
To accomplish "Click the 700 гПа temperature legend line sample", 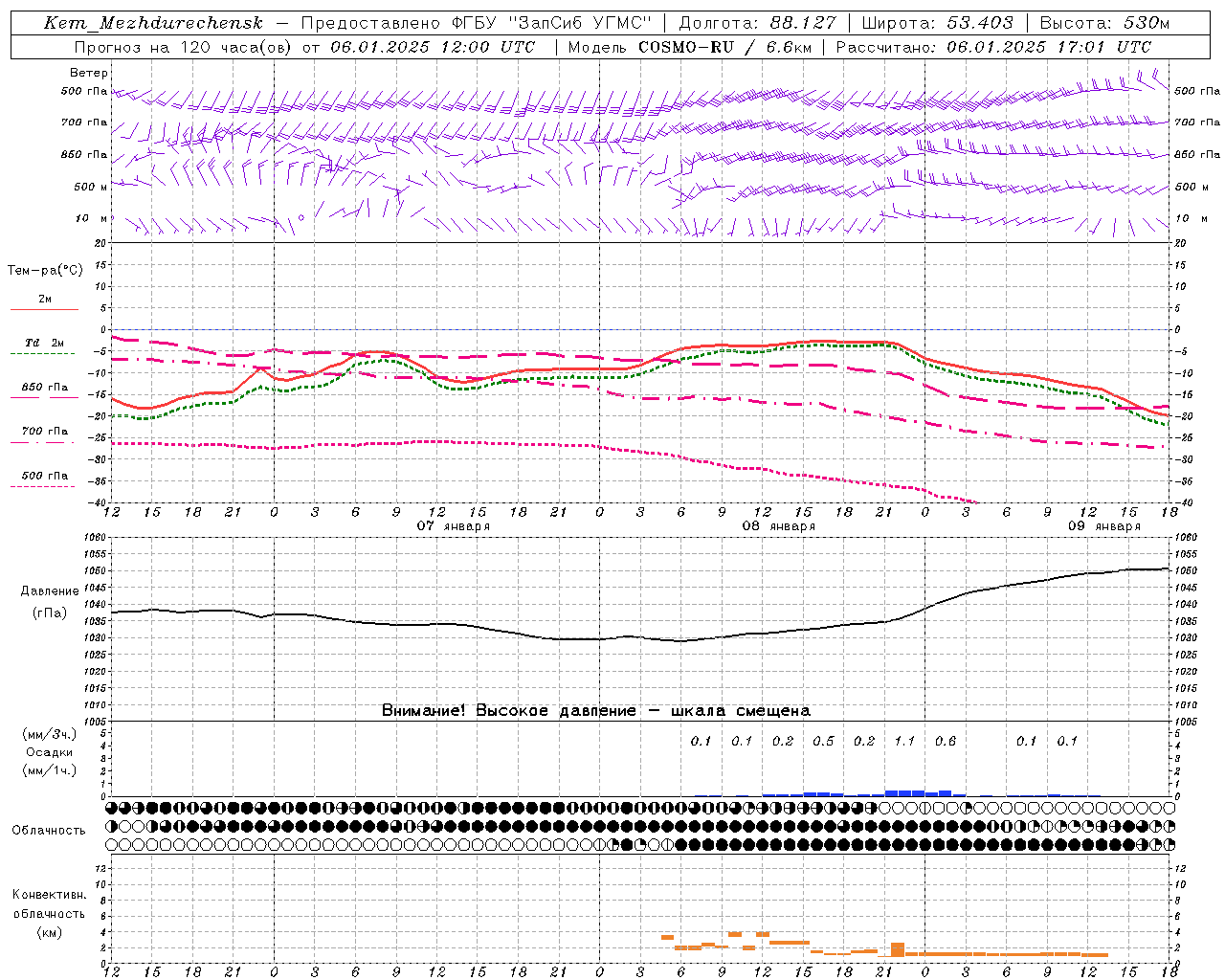I will 42,442.
